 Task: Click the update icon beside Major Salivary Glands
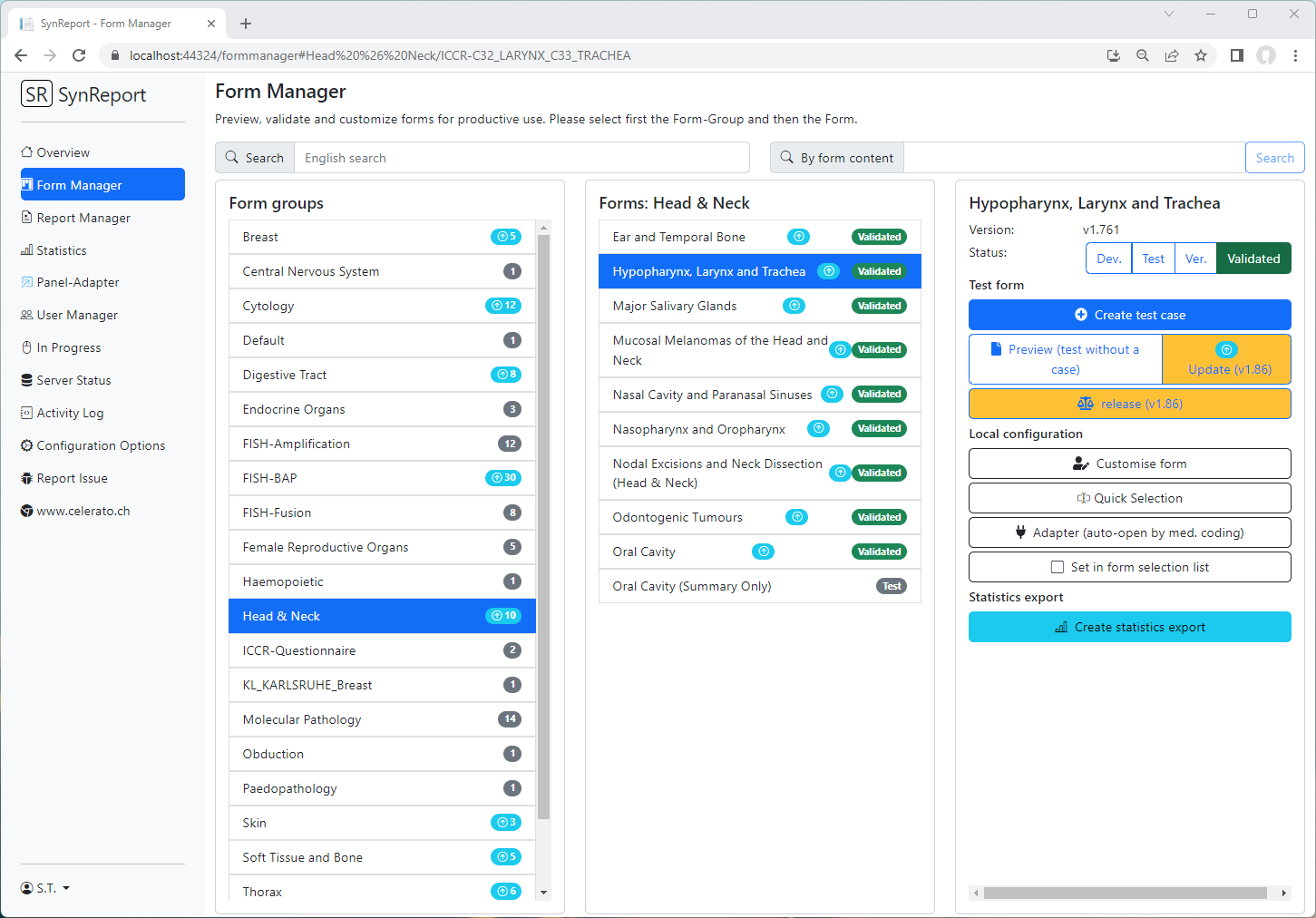tap(794, 306)
